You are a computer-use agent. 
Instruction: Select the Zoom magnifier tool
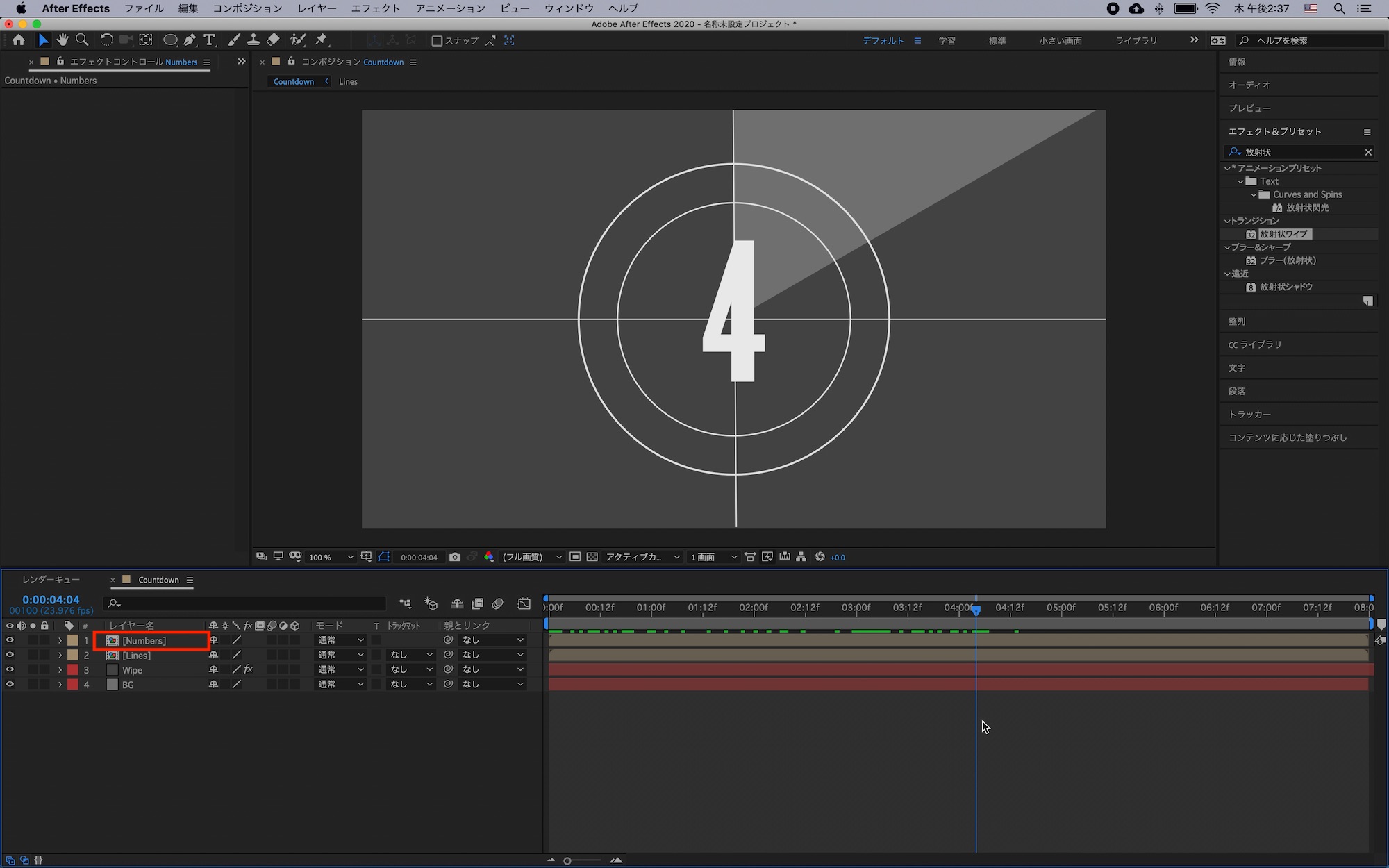point(82,40)
